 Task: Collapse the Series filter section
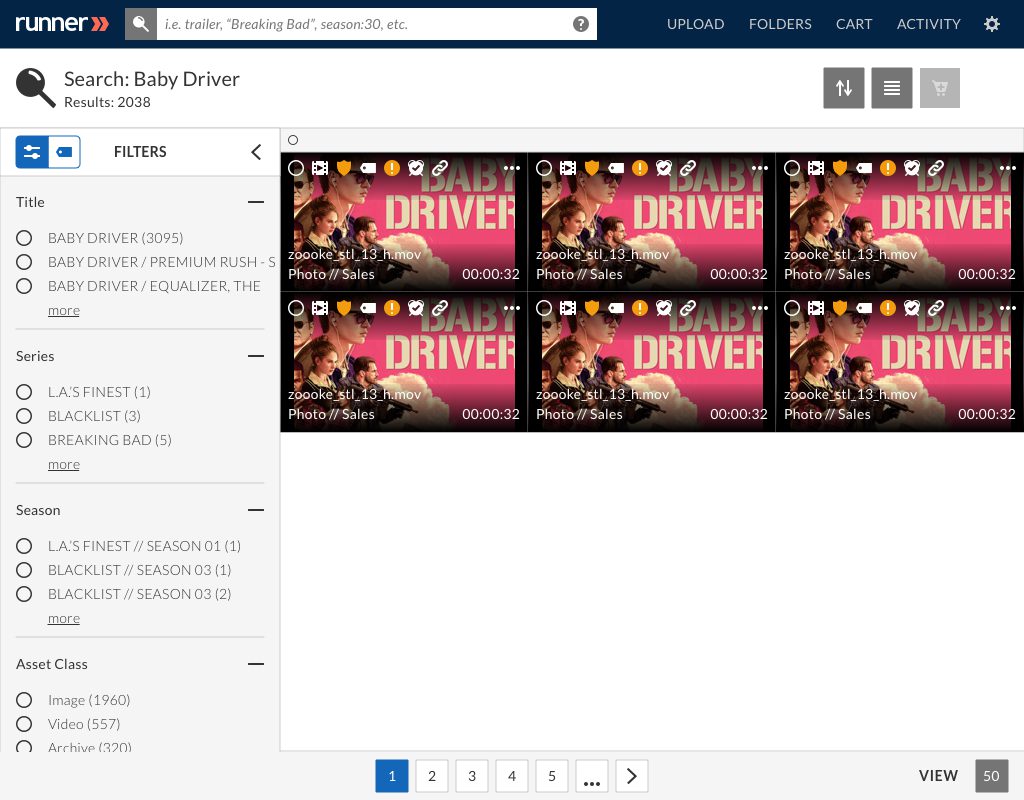coord(256,356)
